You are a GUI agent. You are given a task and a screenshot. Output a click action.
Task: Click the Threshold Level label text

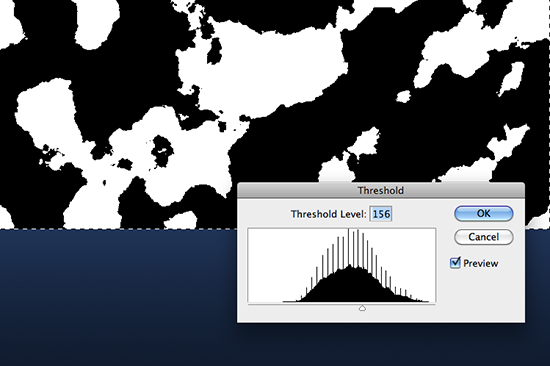click(329, 214)
